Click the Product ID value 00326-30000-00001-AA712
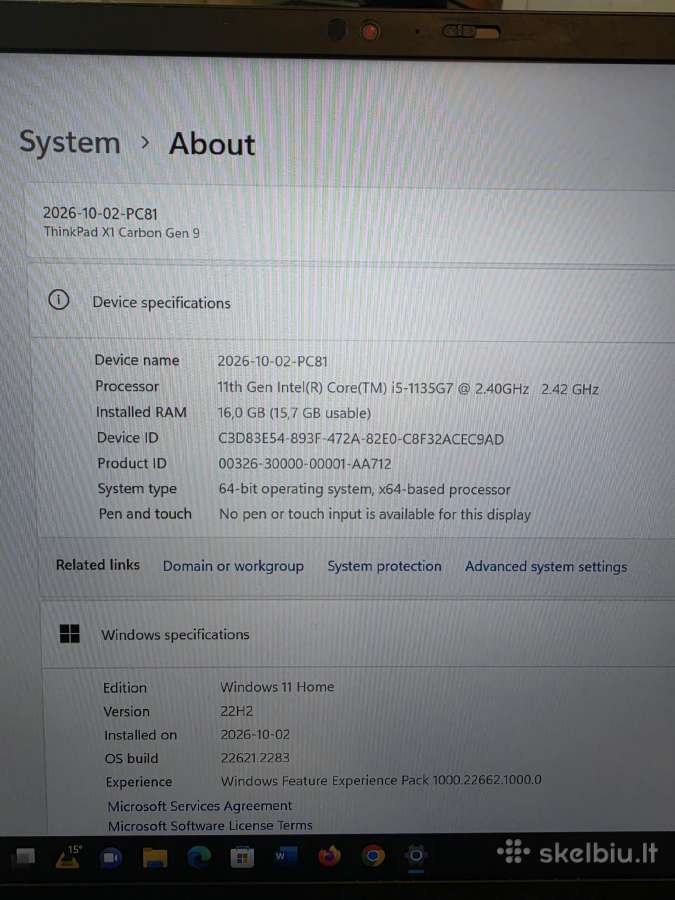This screenshot has height=900, width=675. (x=305, y=464)
